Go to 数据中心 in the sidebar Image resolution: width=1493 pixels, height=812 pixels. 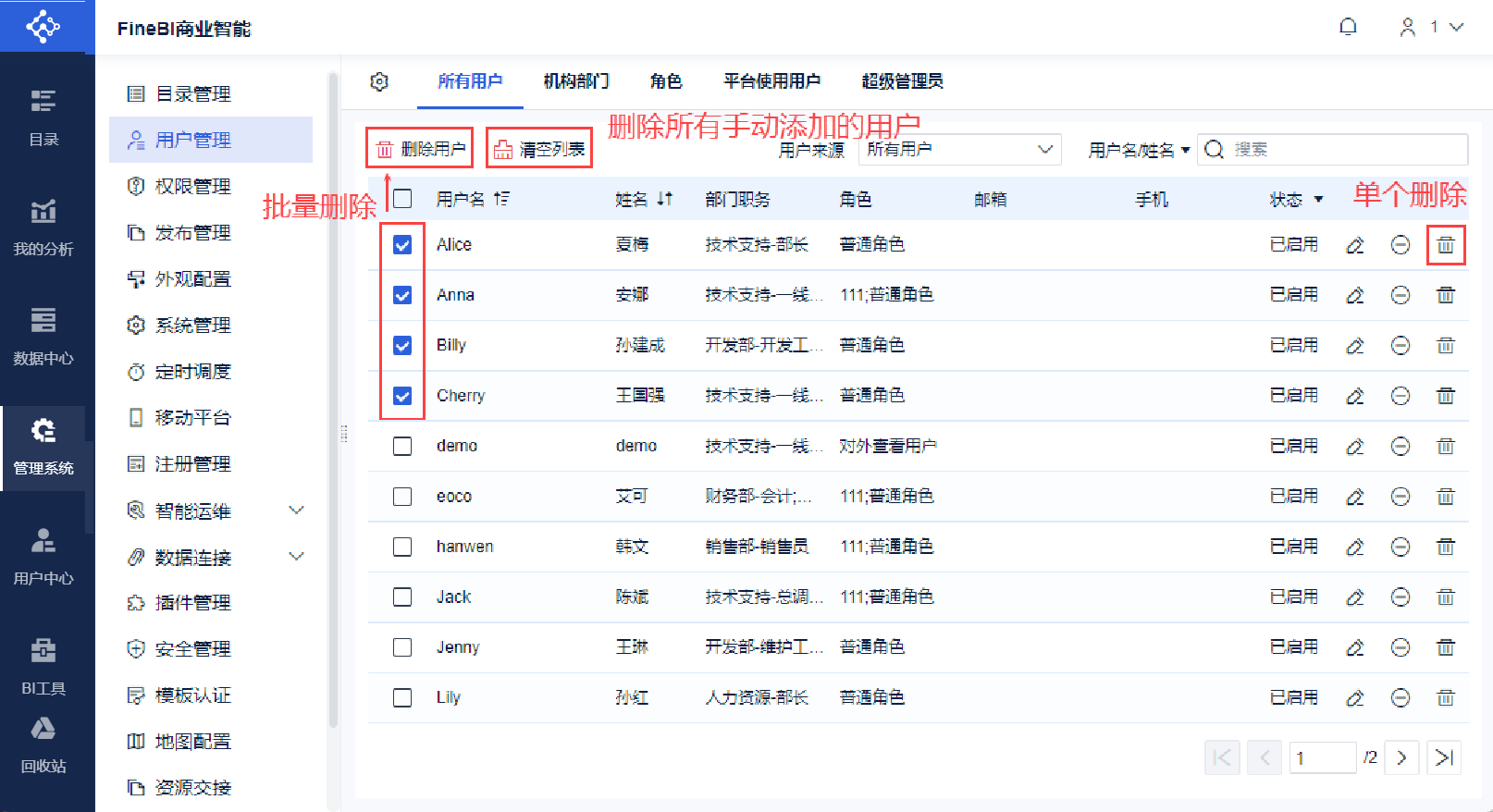[x=43, y=337]
